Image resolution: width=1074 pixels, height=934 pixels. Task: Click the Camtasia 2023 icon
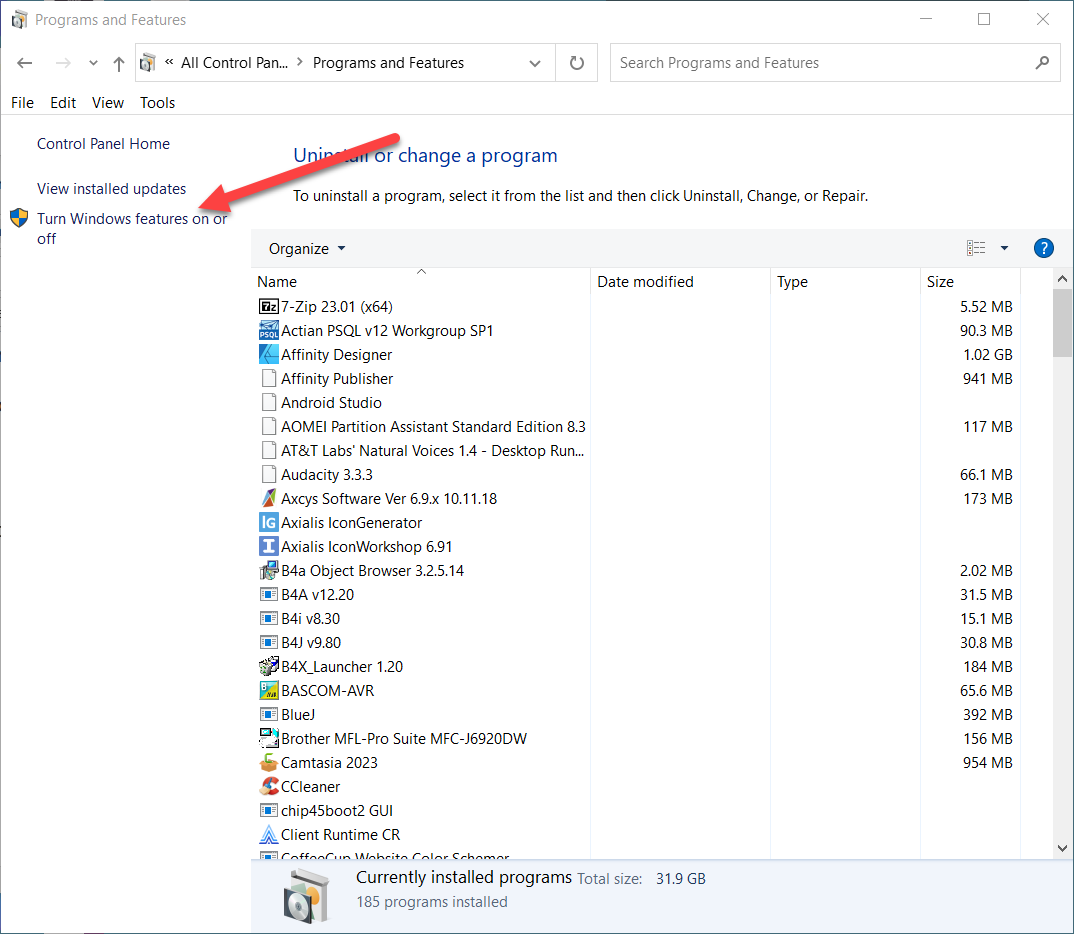(x=268, y=761)
